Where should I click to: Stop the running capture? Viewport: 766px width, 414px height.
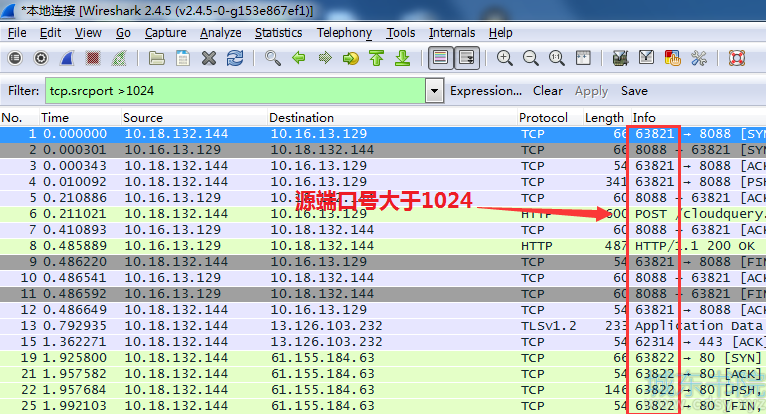pos(93,59)
